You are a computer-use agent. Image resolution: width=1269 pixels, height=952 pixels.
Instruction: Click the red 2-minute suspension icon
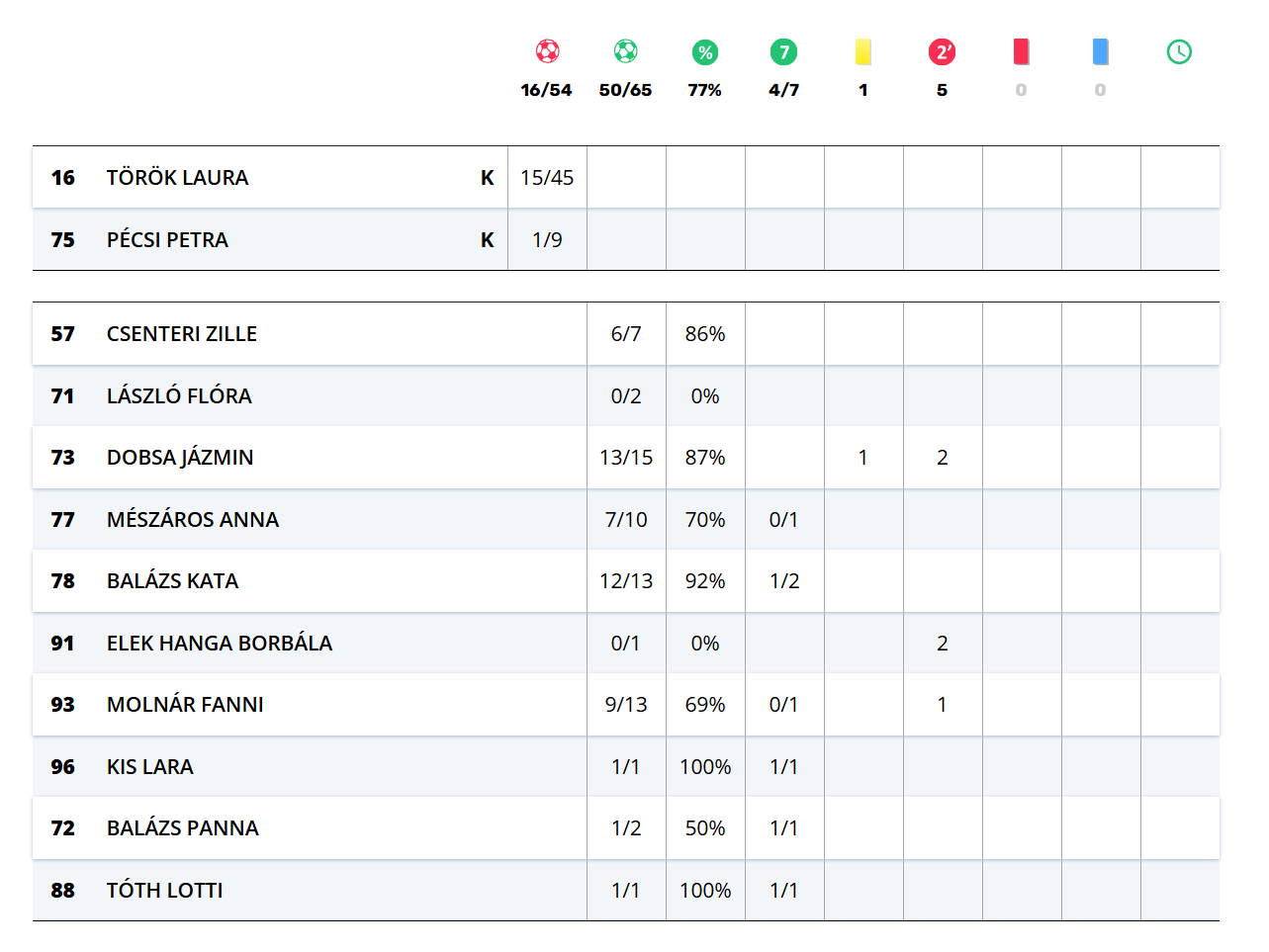pyautogui.click(x=942, y=52)
